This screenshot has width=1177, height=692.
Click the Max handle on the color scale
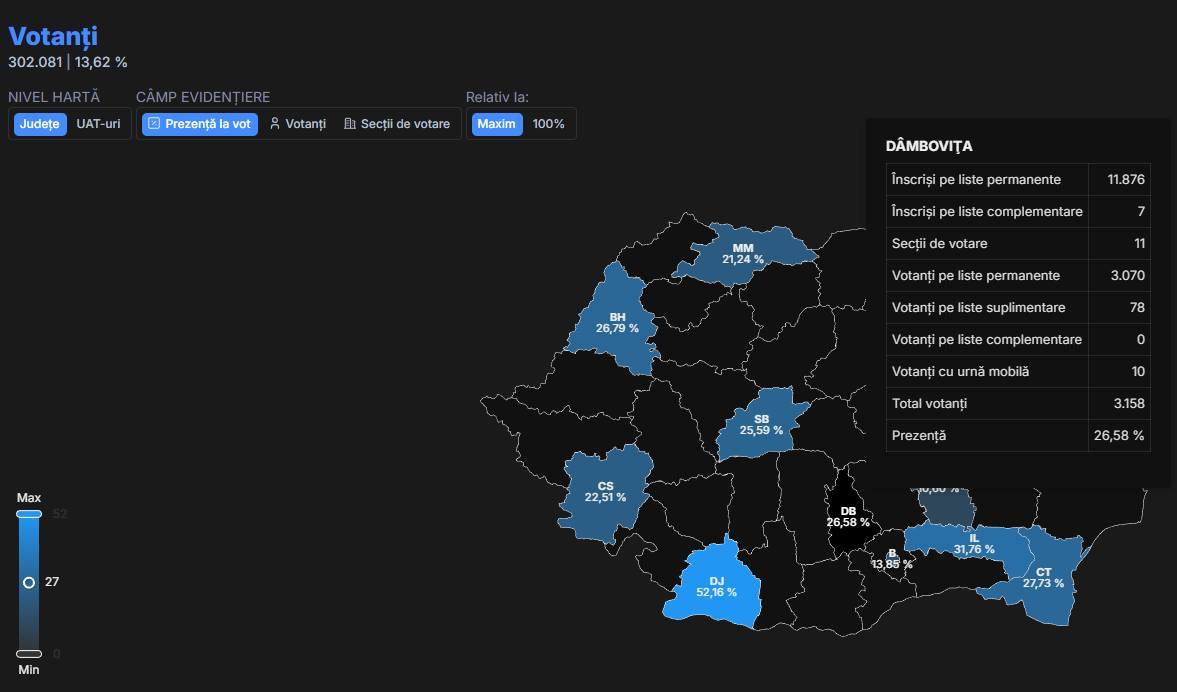click(29, 514)
